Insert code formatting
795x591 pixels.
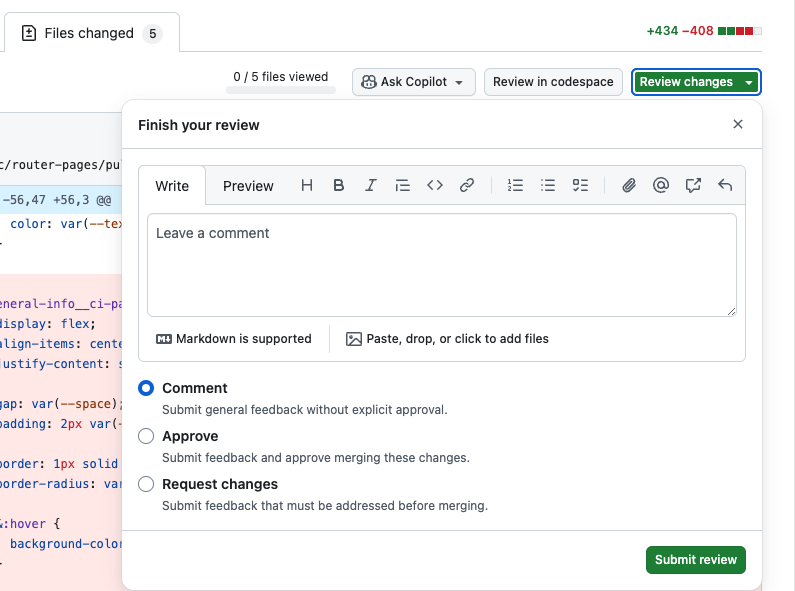(x=435, y=186)
